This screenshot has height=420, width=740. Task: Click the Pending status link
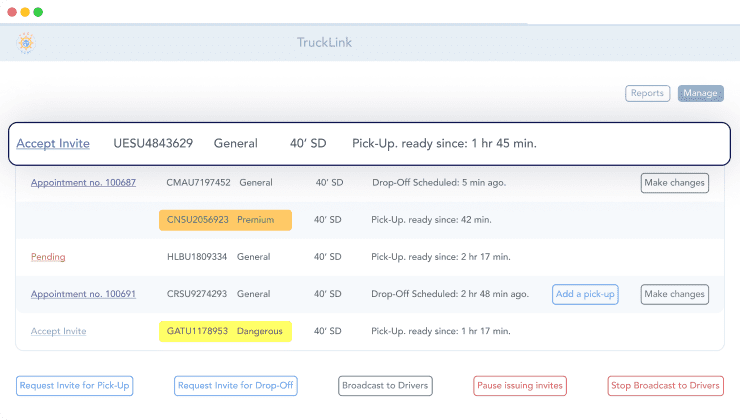(48, 257)
